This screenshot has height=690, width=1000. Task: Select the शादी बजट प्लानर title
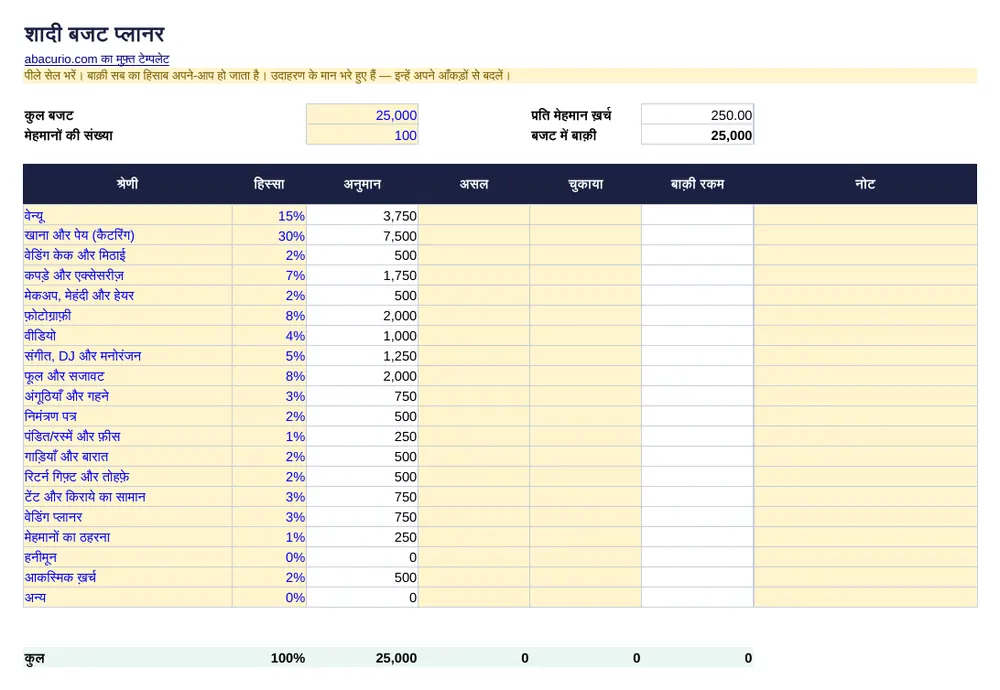tap(94, 34)
